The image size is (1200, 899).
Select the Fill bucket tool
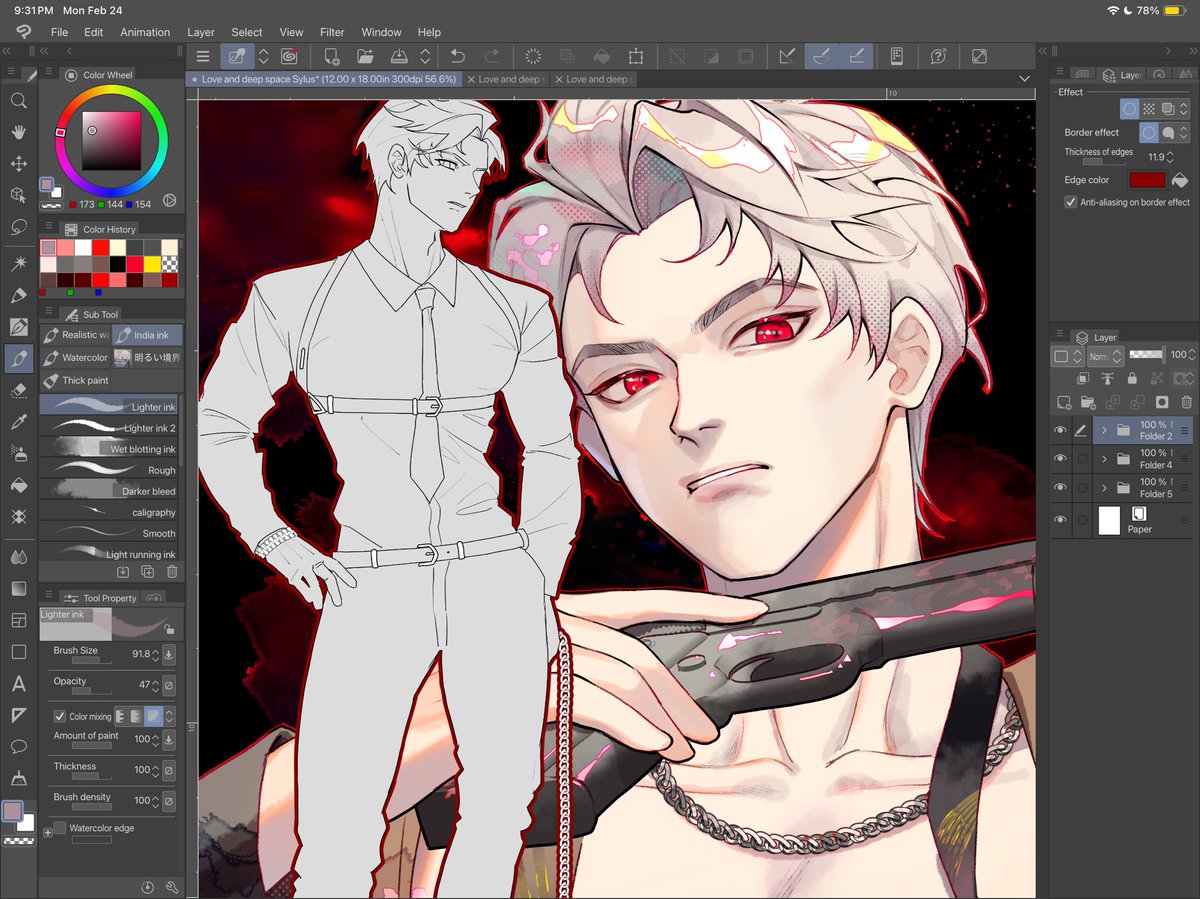tap(18, 486)
